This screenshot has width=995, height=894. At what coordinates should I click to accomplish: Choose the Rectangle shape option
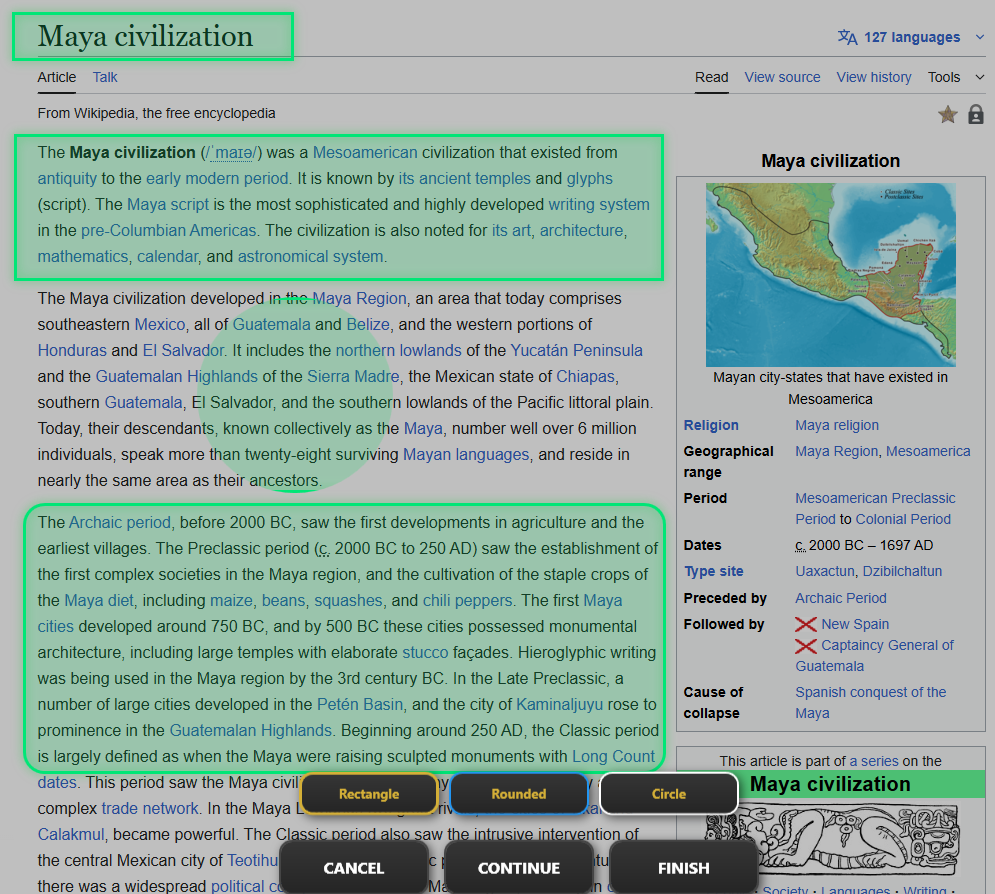point(369,794)
